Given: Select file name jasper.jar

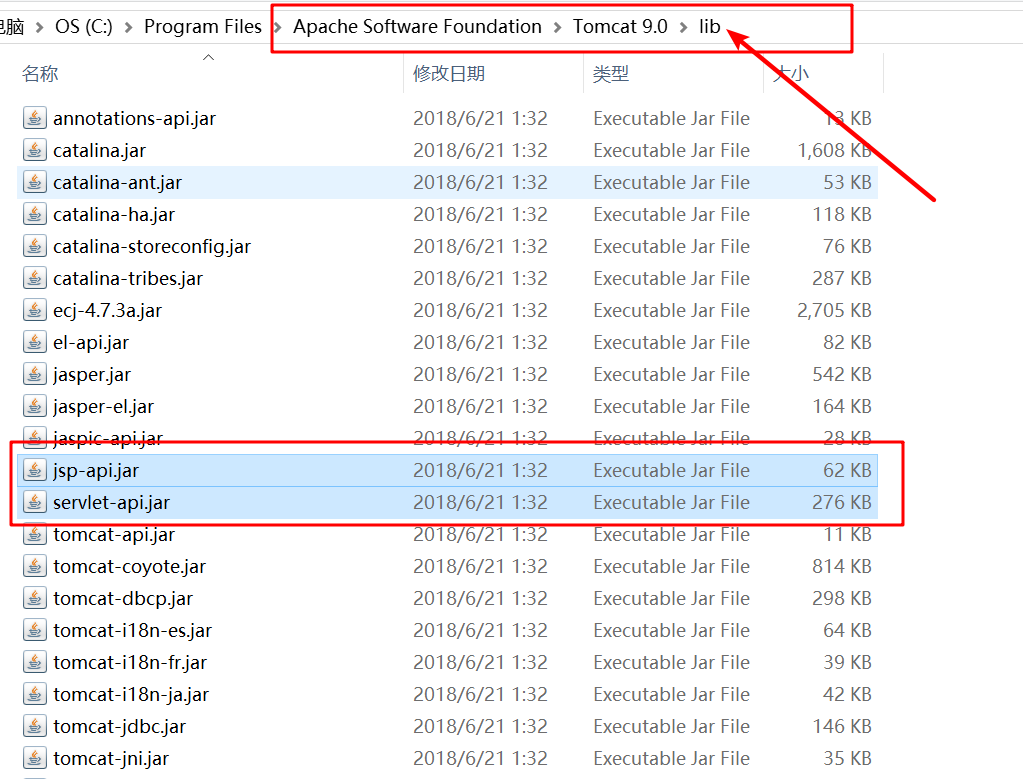Looking at the screenshot, I should pos(92,375).
